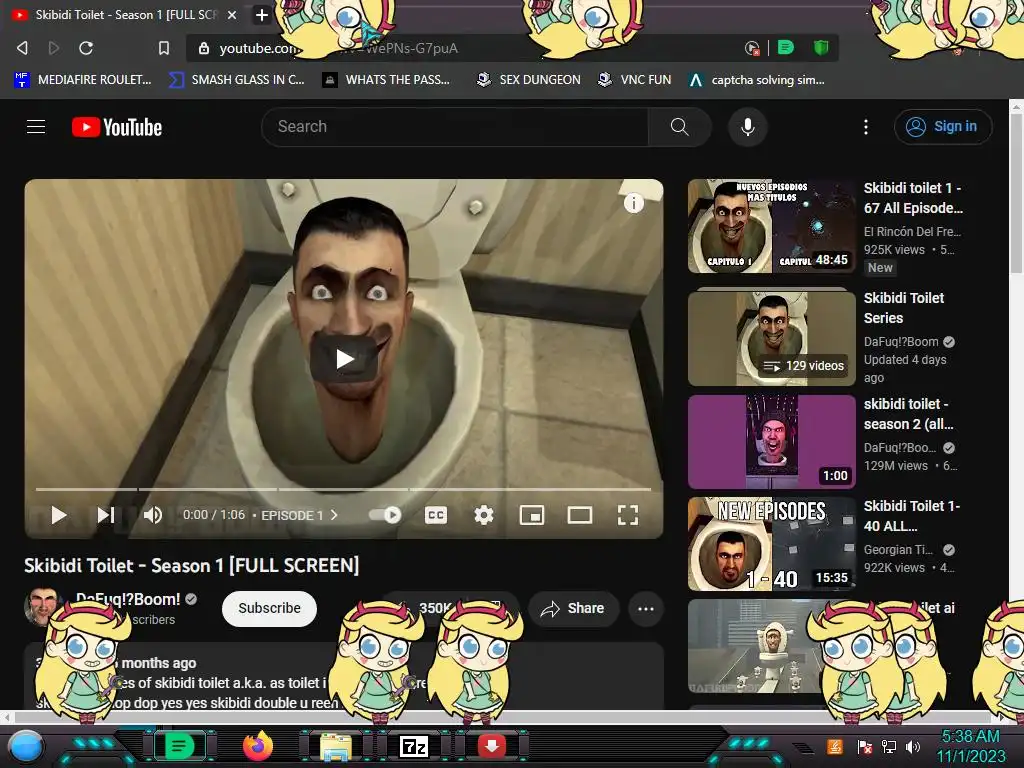1024x768 pixels.
Task: Mute the video volume
Action: (x=153, y=515)
